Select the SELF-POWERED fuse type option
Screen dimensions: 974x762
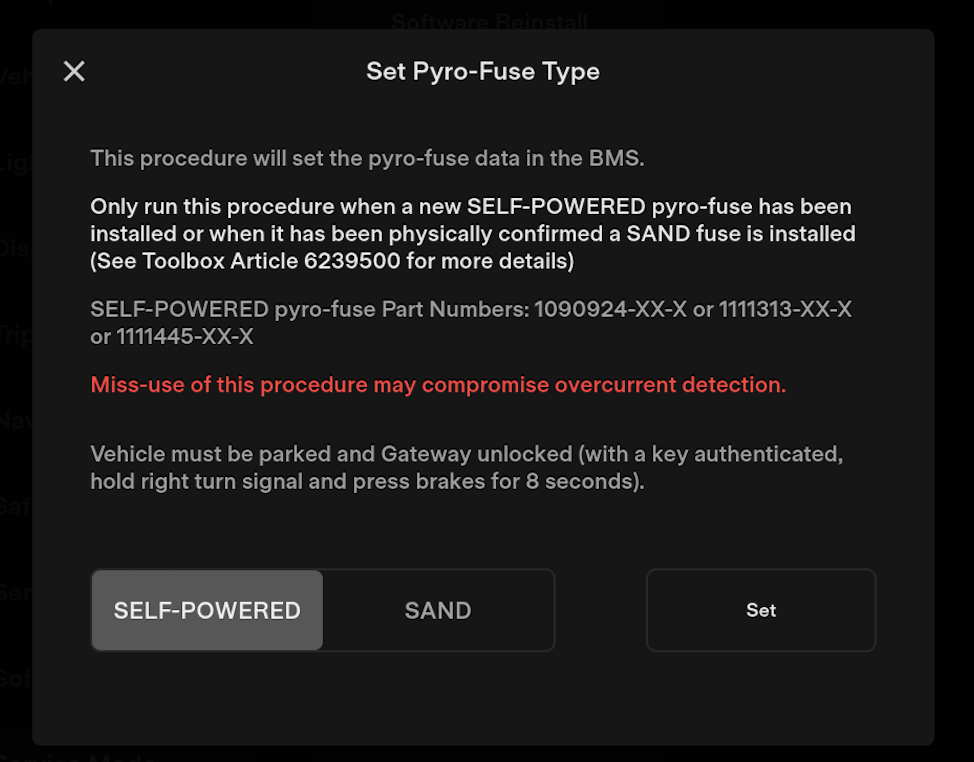pos(207,611)
